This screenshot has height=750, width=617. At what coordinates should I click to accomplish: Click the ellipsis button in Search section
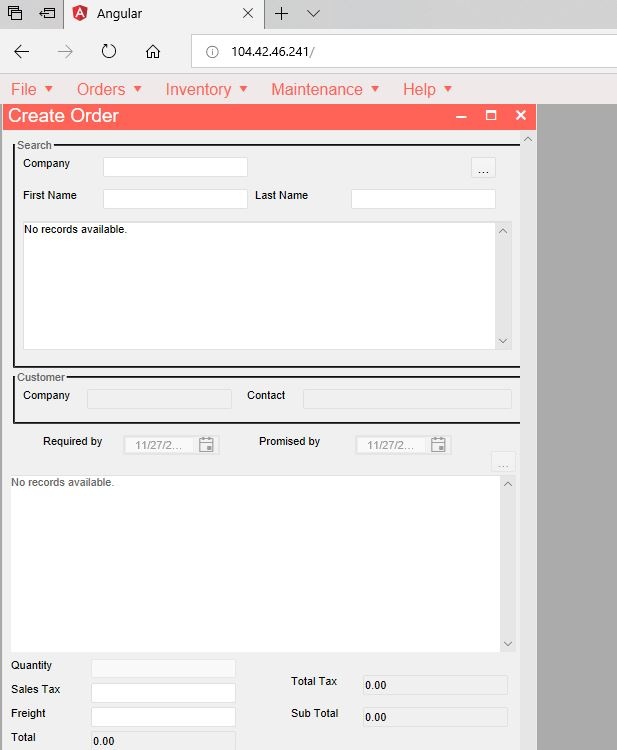483,167
